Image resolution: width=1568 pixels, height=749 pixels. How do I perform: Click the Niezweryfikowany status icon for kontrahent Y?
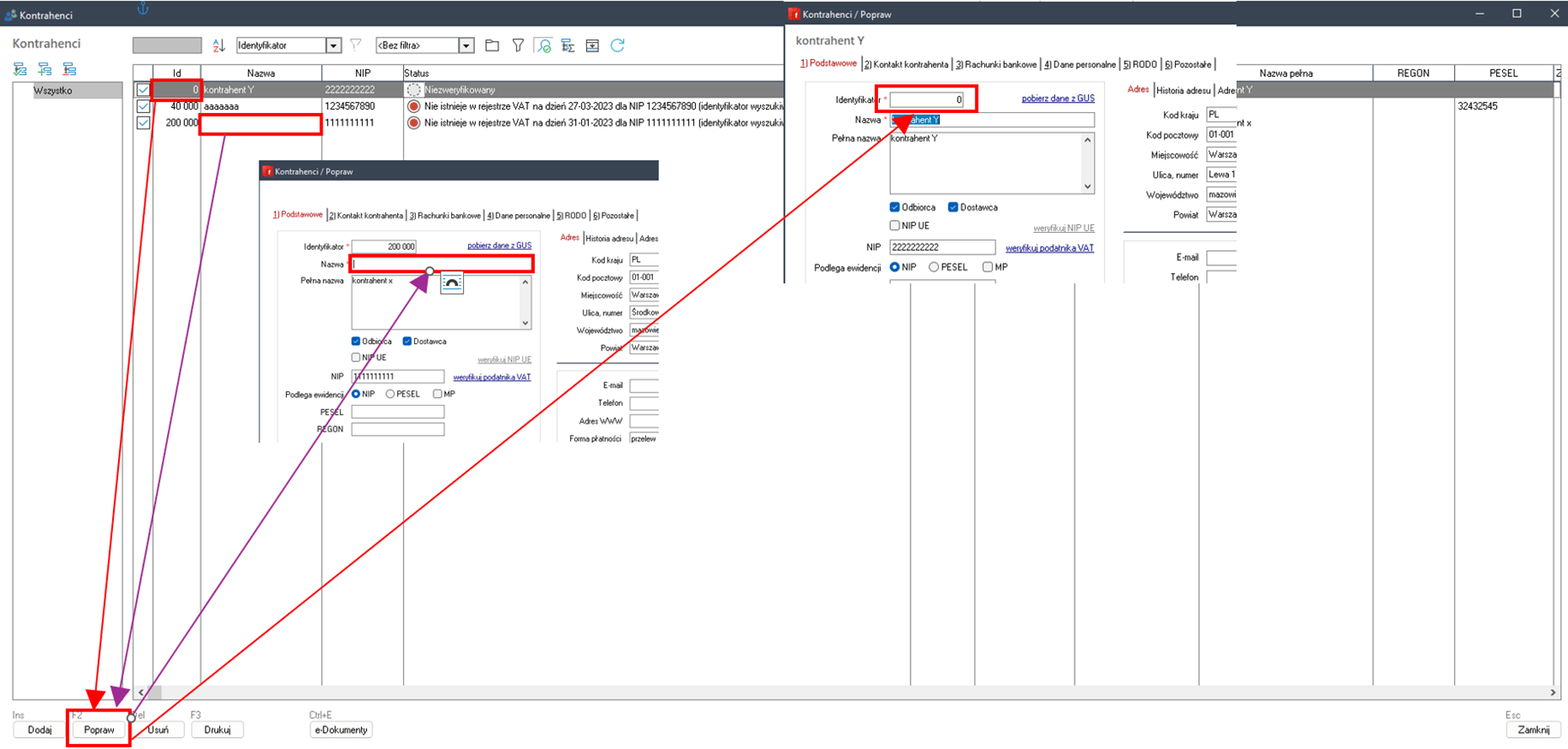click(x=414, y=89)
